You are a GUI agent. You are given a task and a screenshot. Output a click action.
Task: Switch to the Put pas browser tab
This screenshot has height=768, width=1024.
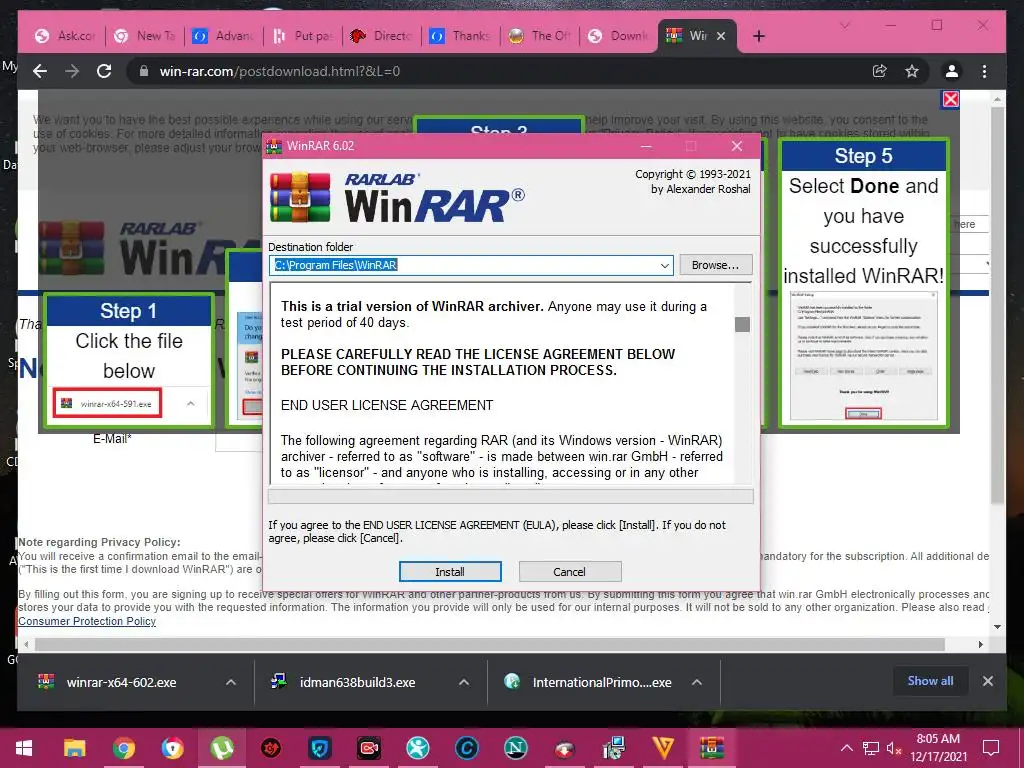[304, 36]
